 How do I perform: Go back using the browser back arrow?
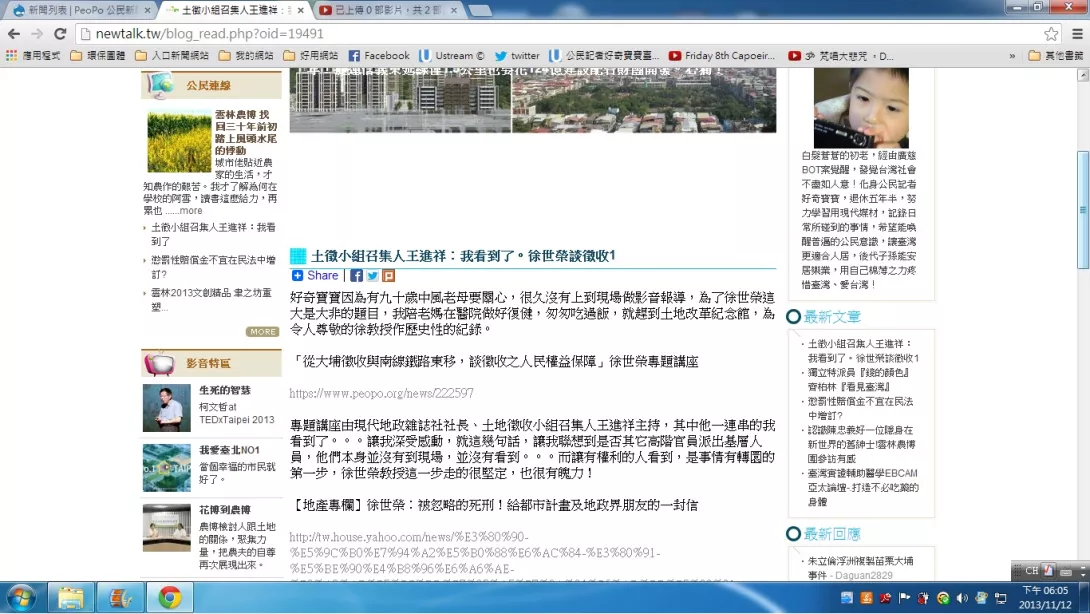(14, 33)
